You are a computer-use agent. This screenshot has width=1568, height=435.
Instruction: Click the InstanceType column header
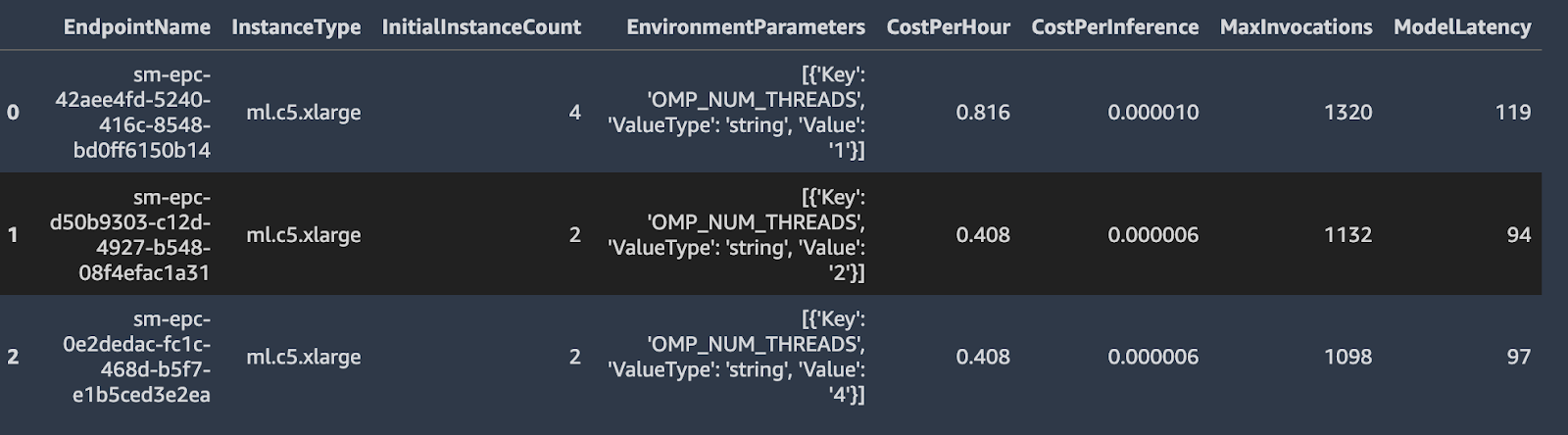pos(296,27)
